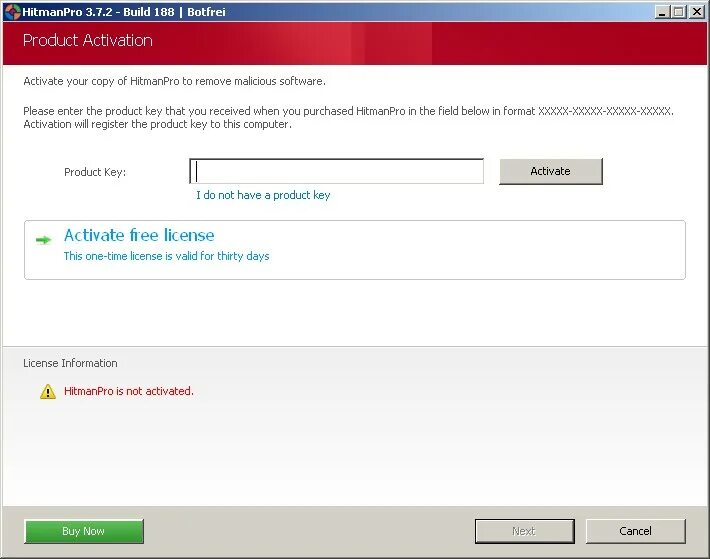Focus the Product Key input field

336,171
